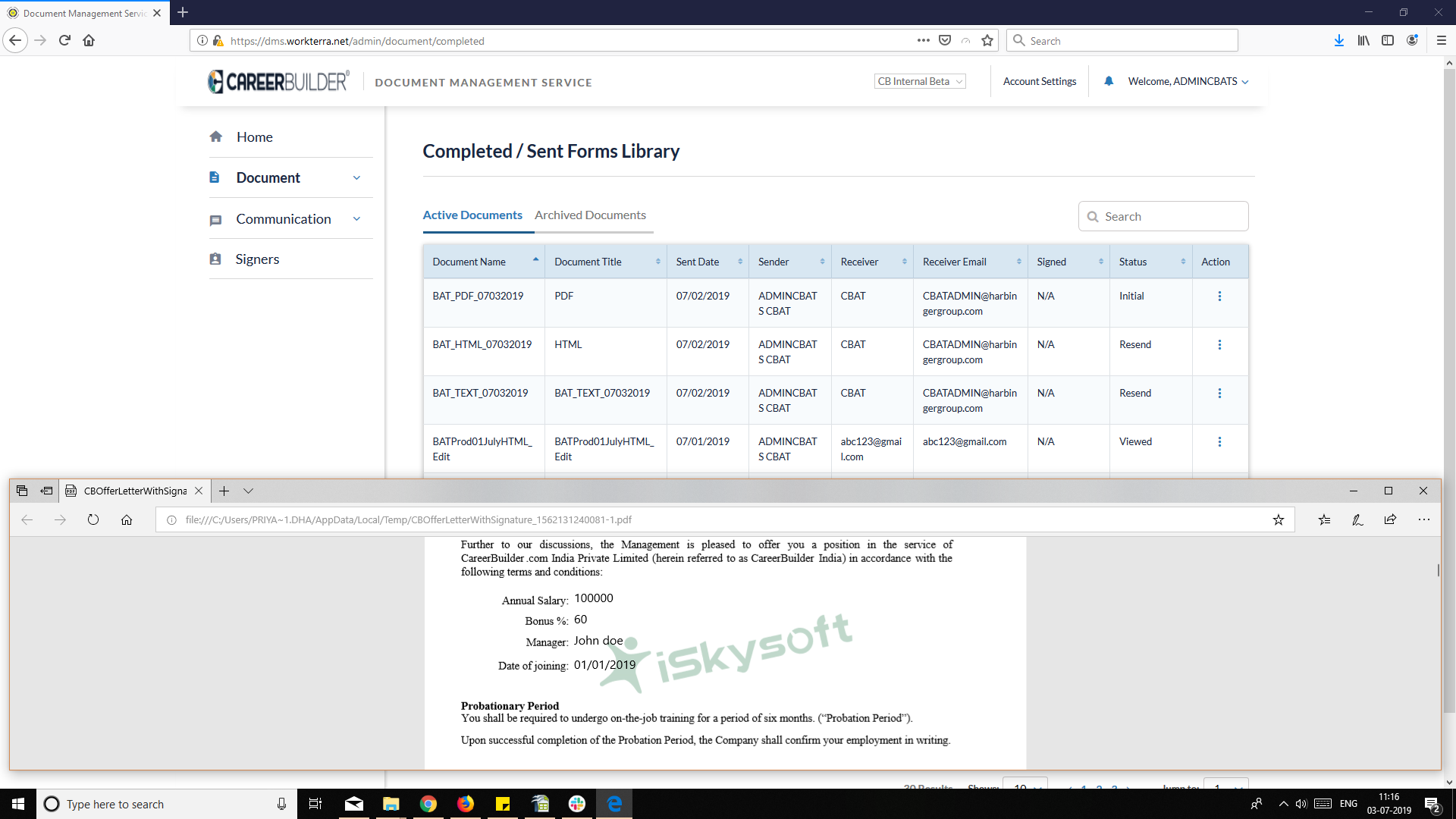
Task: Open action menu for BAT_HTML_07032019 row
Action: tap(1219, 344)
